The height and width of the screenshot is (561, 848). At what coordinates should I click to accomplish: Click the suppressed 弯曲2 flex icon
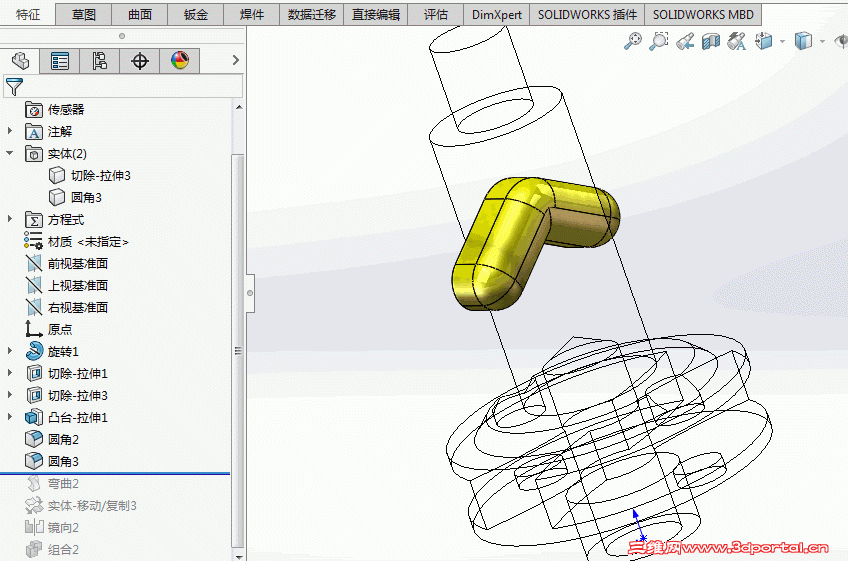[34, 483]
